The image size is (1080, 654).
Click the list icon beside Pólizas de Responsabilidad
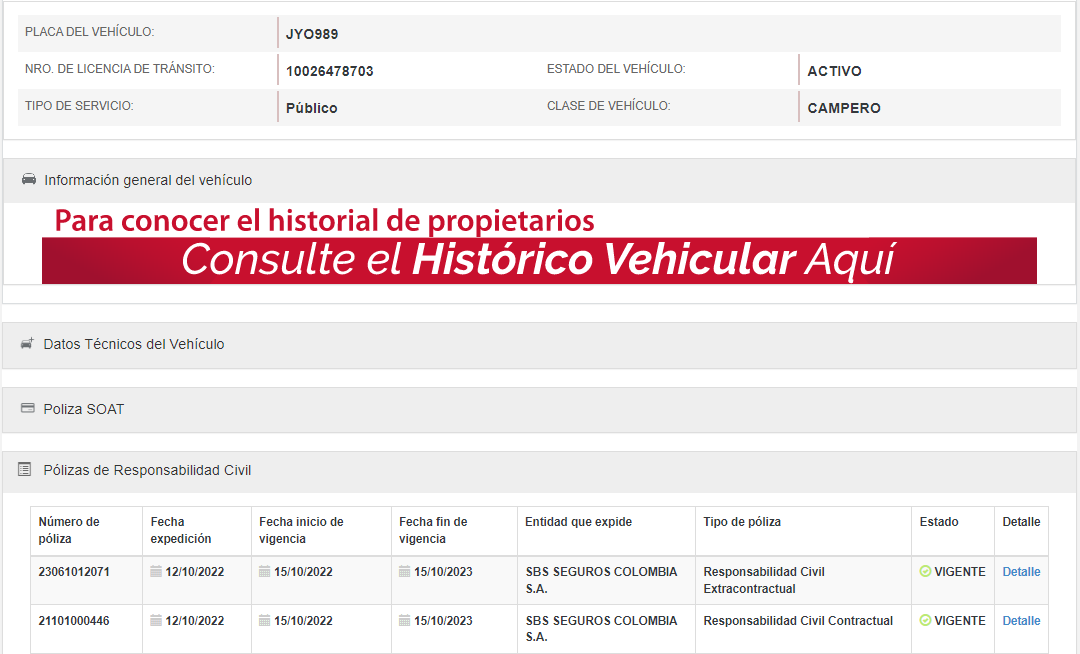[x=26, y=470]
